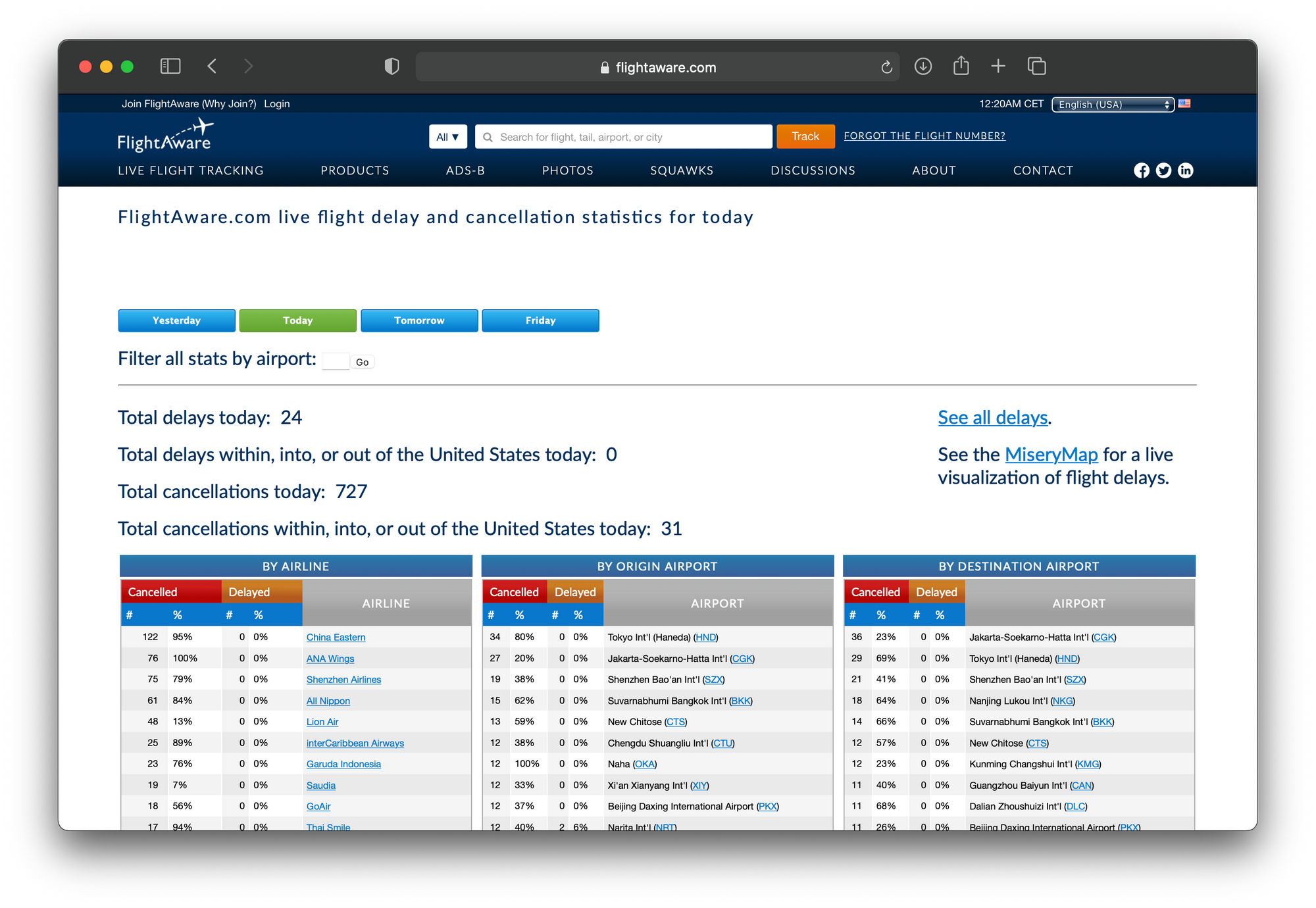Open the ADS-B menu
Image resolution: width=1316 pixels, height=908 pixels.
tap(465, 170)
